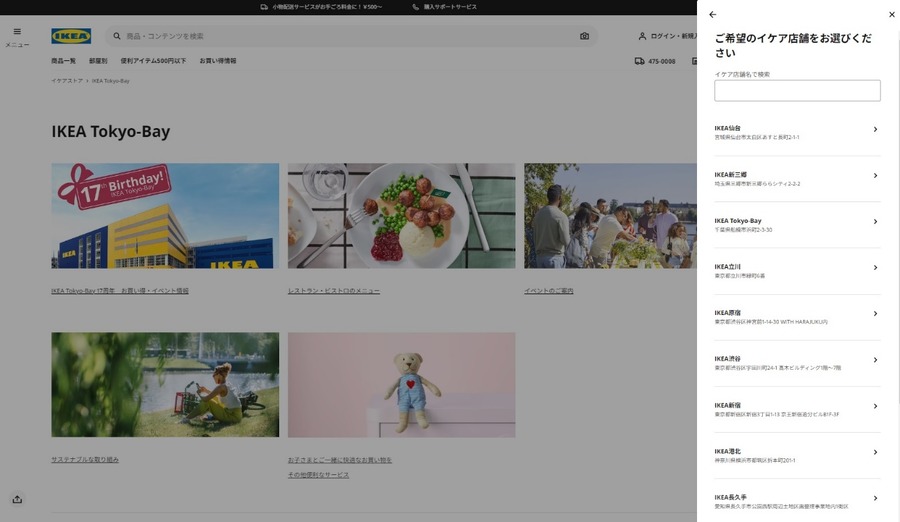Open IKEA Tokyo-Bay 17周年 event link
The height and width of the screenshot is (522, 900).
tap(120, 291)
